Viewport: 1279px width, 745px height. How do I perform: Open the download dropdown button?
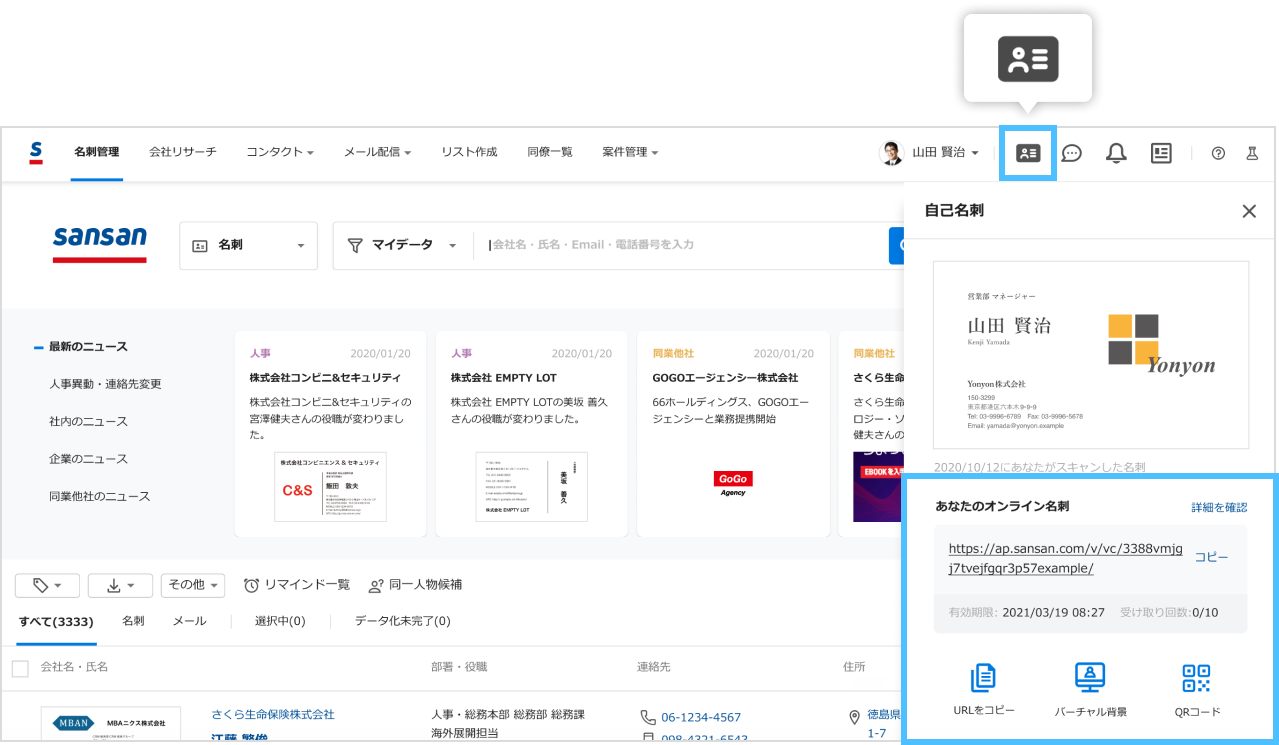120,585
